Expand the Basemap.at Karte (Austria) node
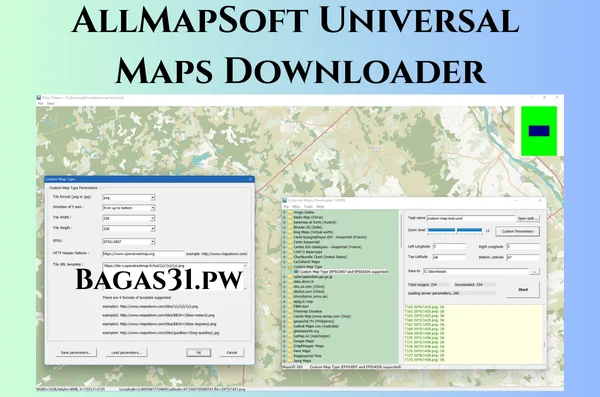This screenshot has width=600, height=397. 284,222
